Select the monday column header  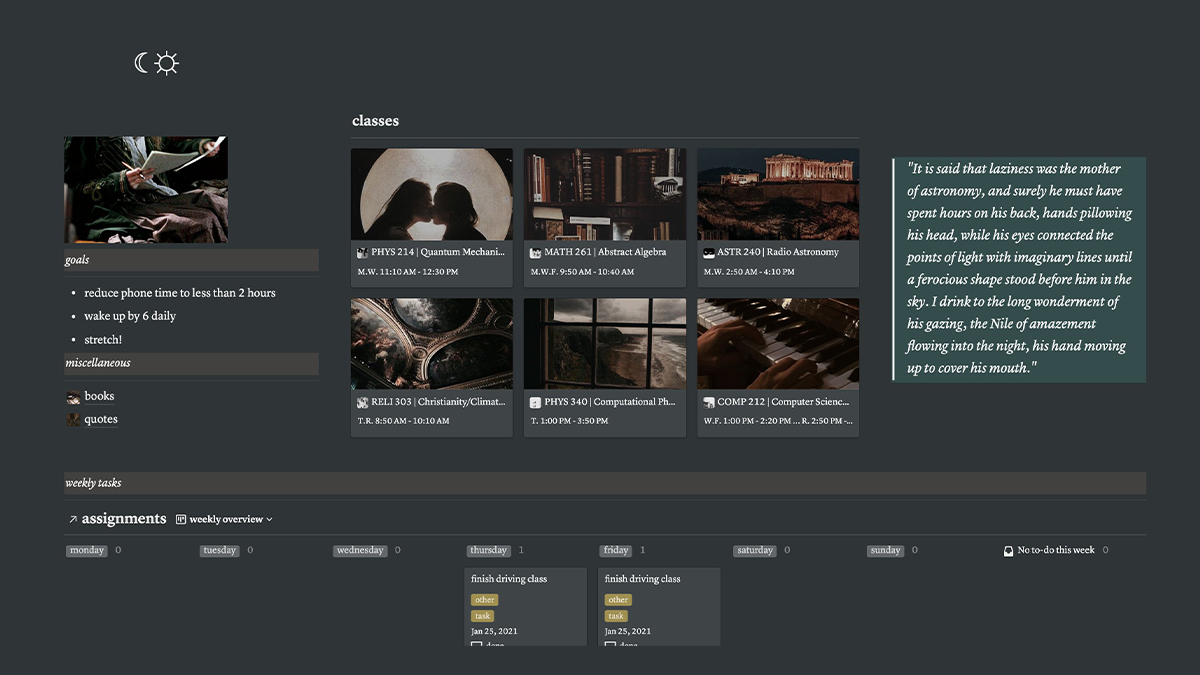pyautogui.click(x=87, y=551)
